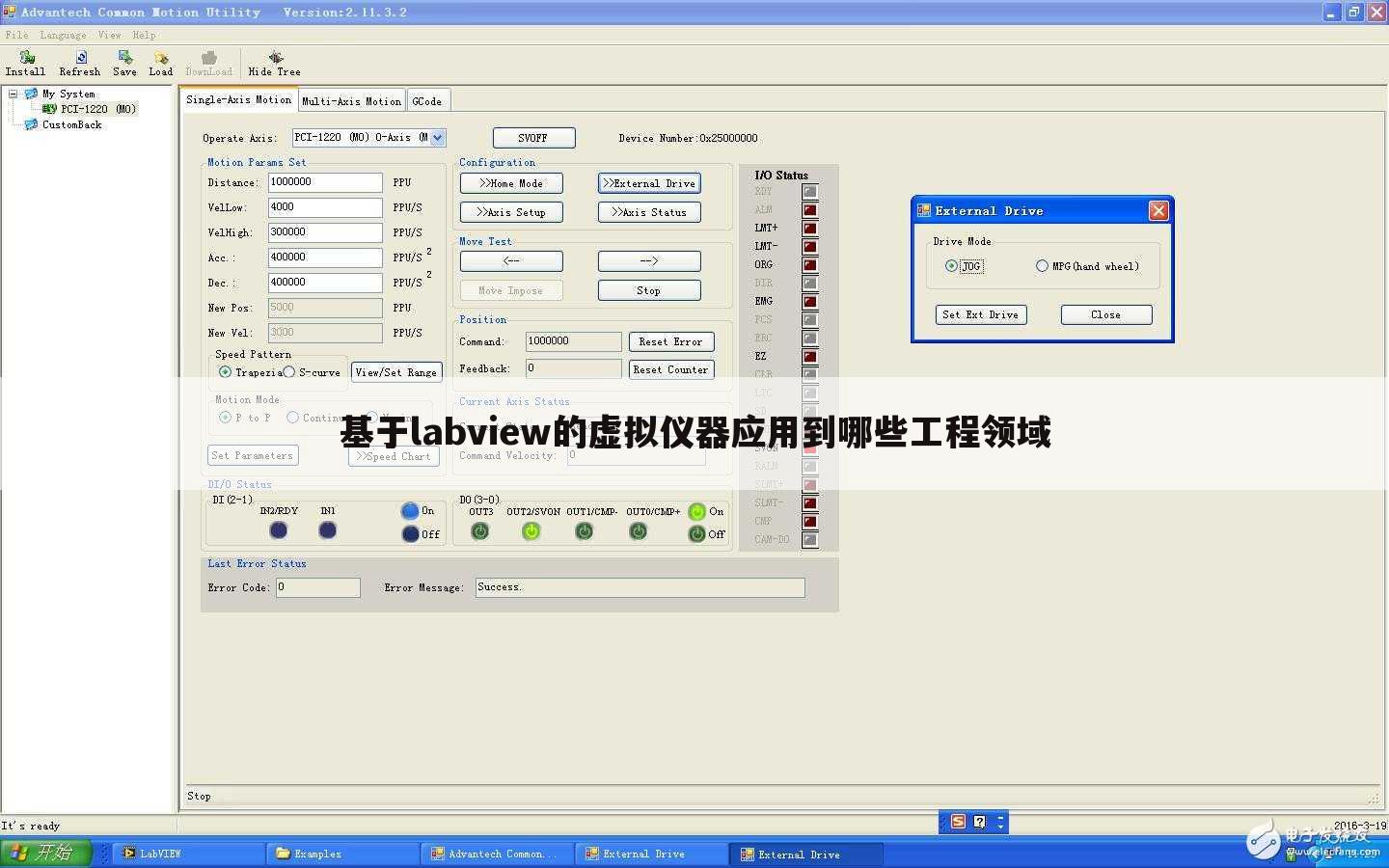Click the Save toolbar icon
1389x868 pixels.
pyautogui.click(x=124, y=64)
